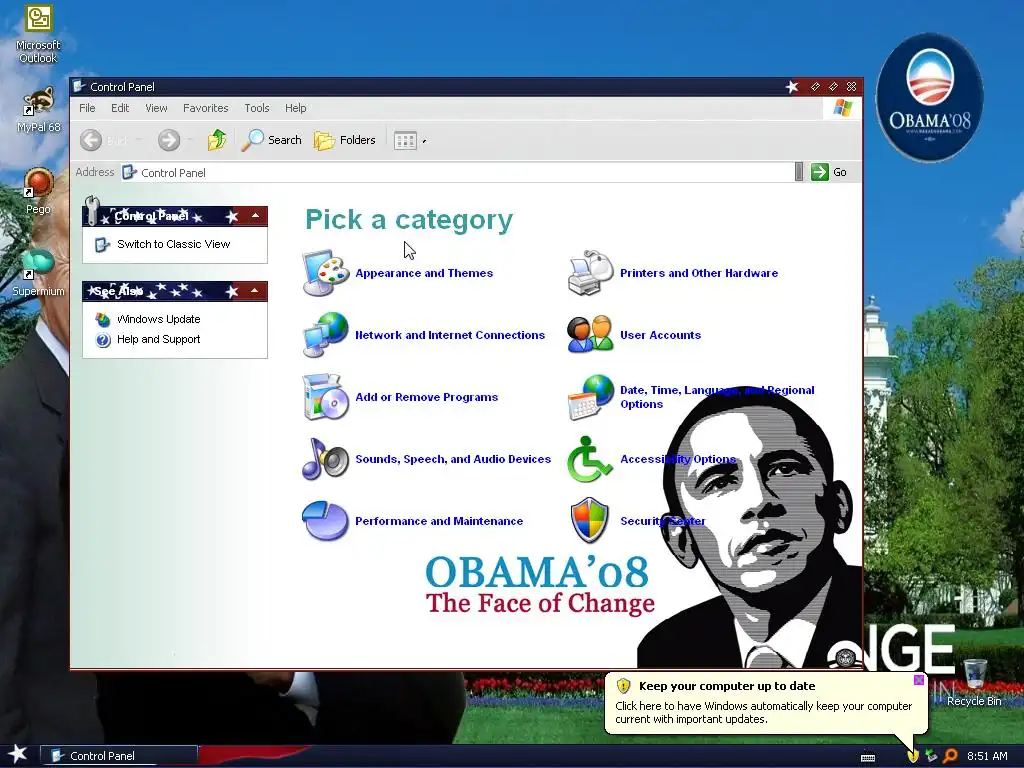Open the Network and Internet Connections icon
The width and height of the screenshot is (1024, 768).
(325, 335)
